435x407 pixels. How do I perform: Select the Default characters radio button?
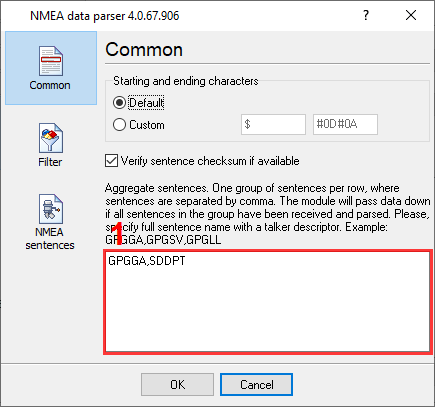click(119, 103)
